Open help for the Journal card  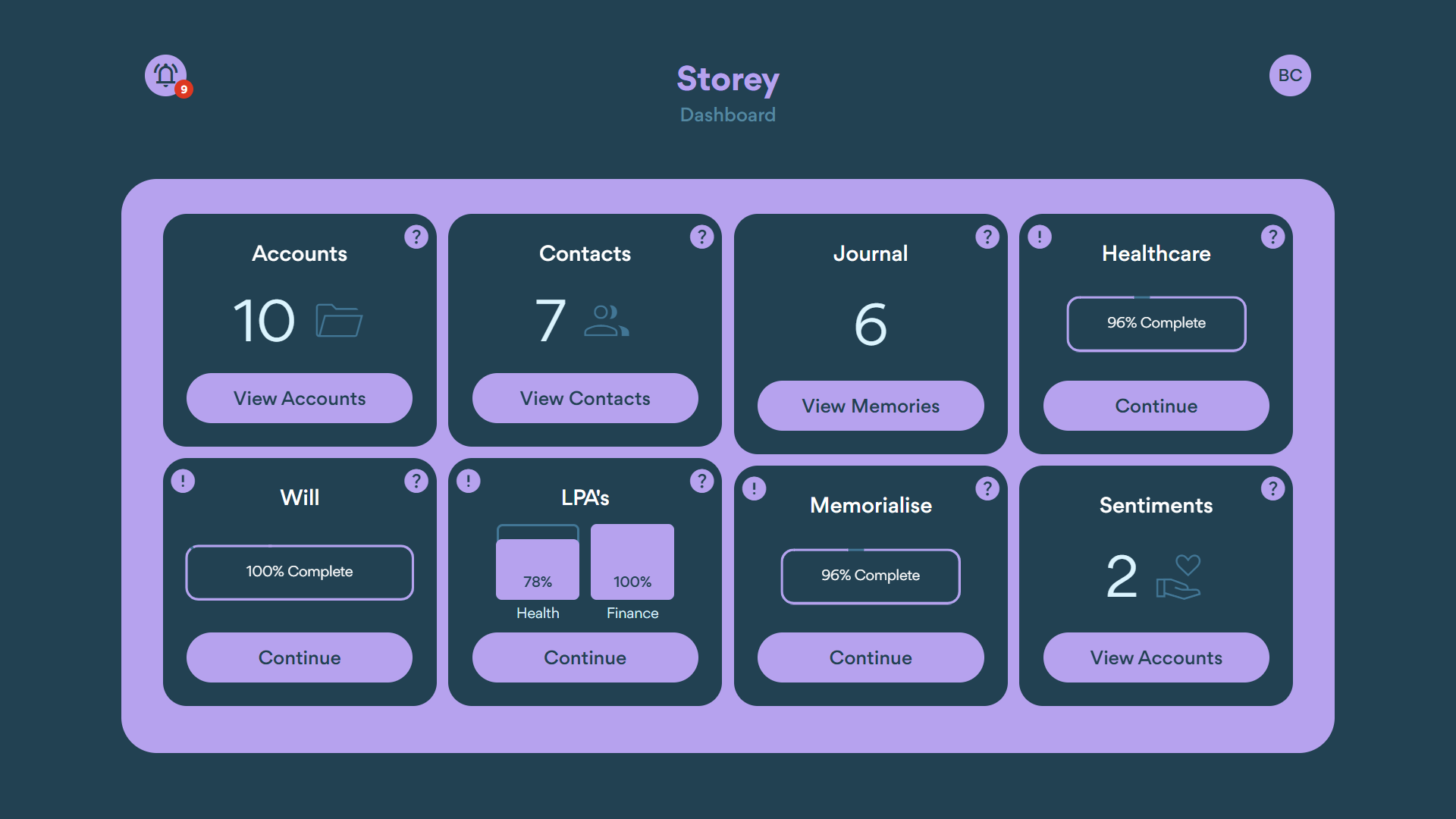click(x=987, y=237)
